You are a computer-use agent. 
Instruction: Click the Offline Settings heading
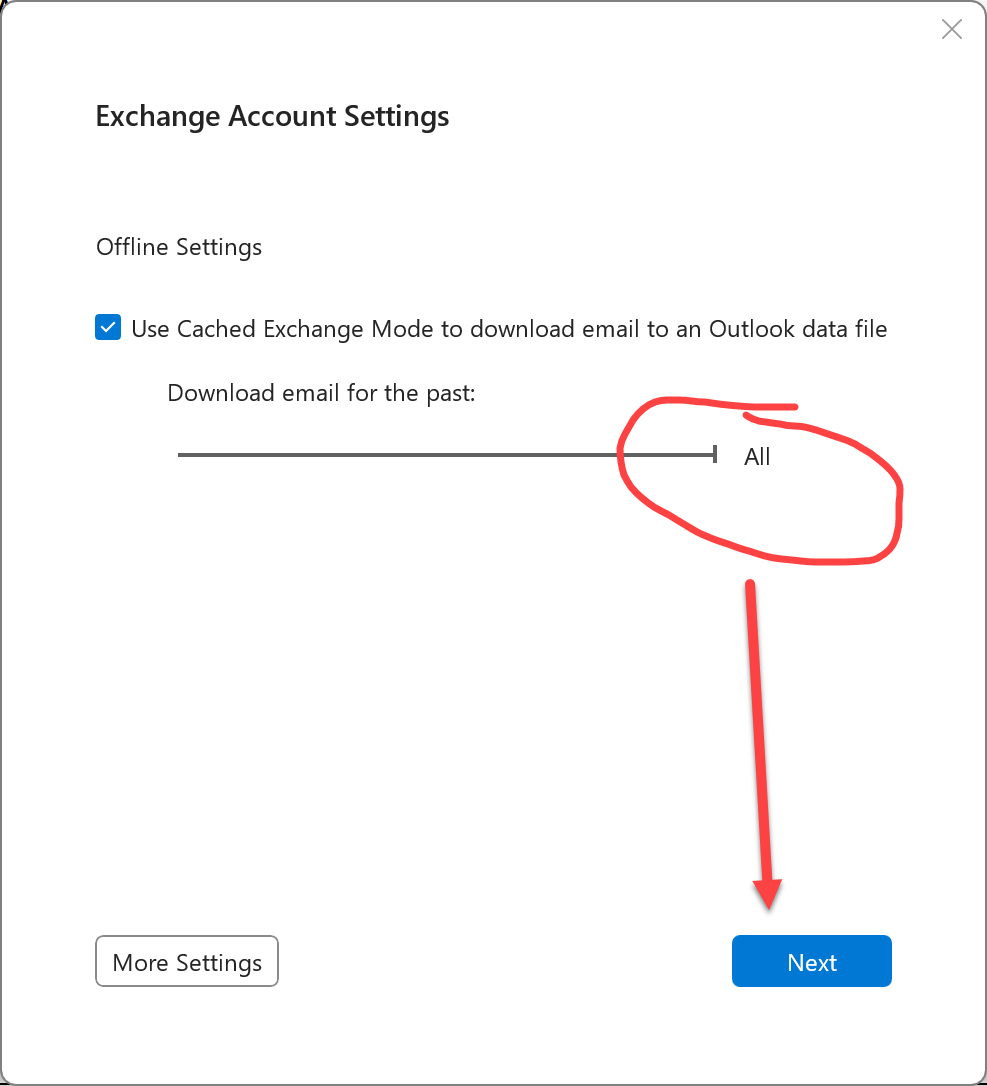[178, 246]
